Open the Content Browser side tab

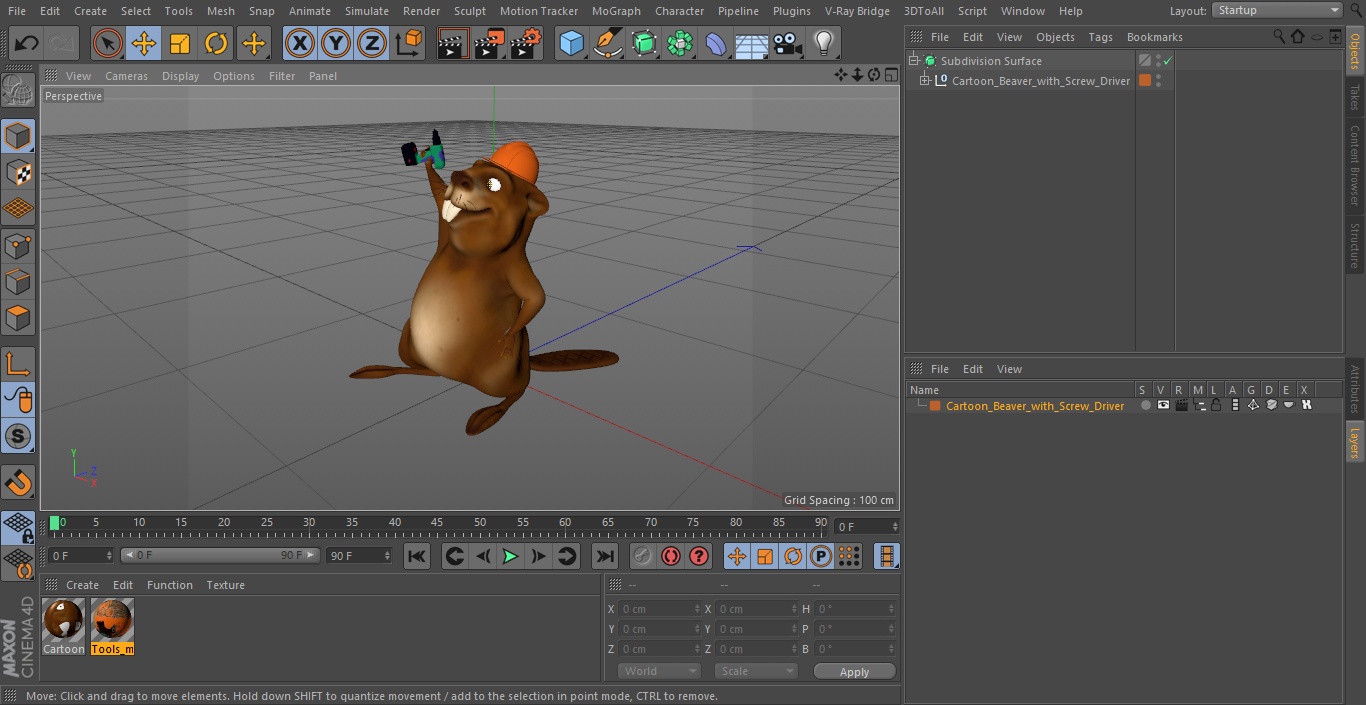click(x=1355, y=165)
